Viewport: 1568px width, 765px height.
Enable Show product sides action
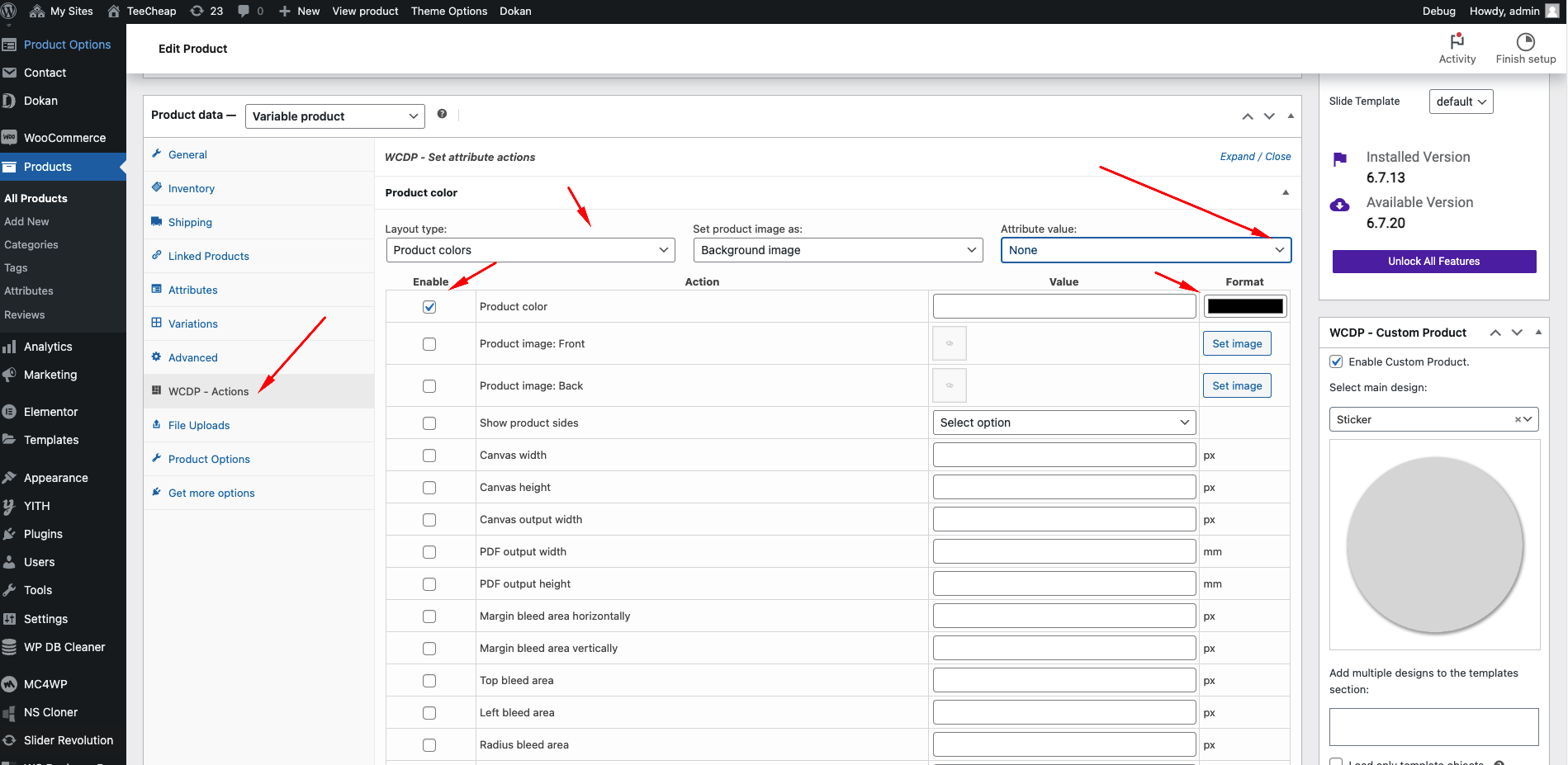[429, 423]
